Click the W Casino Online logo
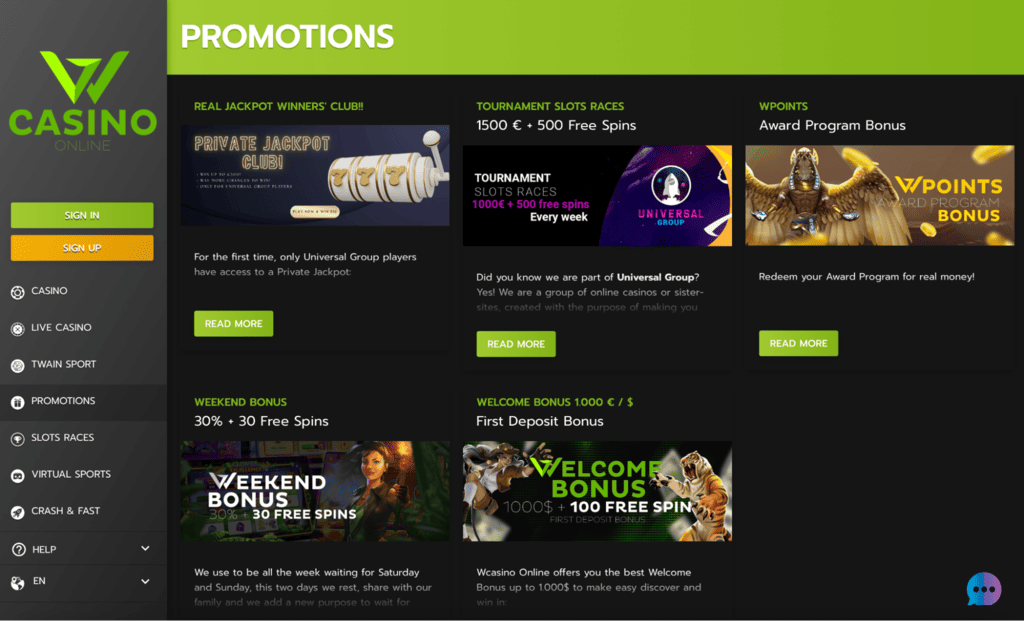Image resolution: width=1024 pixels, height=621 pixels. pos(83,101)
